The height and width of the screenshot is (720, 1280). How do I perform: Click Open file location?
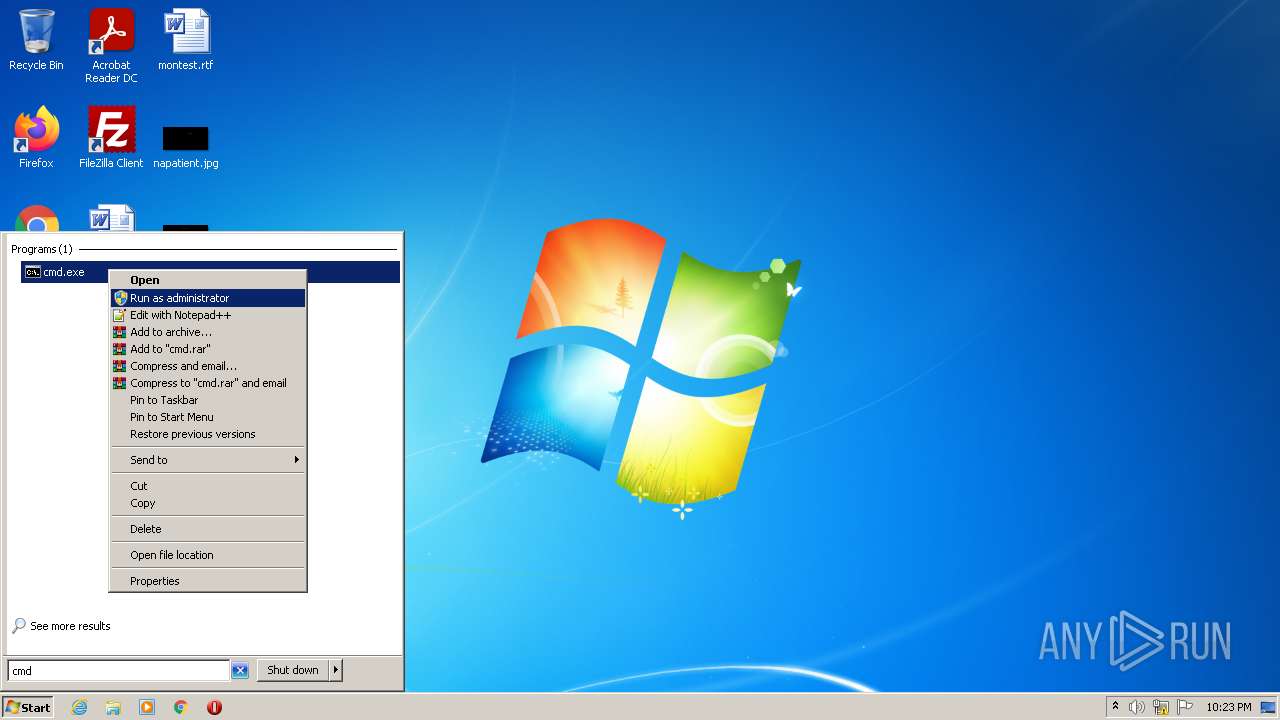207,555
